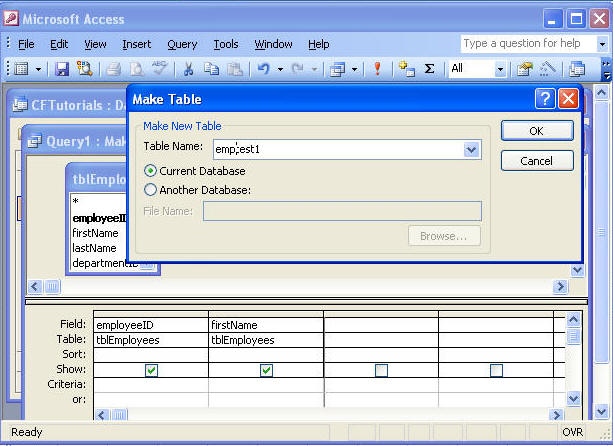The height and width of the screenshot is (446, 613).
Task: Click the Cut scissors icon
Action: click(x=188, y=69)
